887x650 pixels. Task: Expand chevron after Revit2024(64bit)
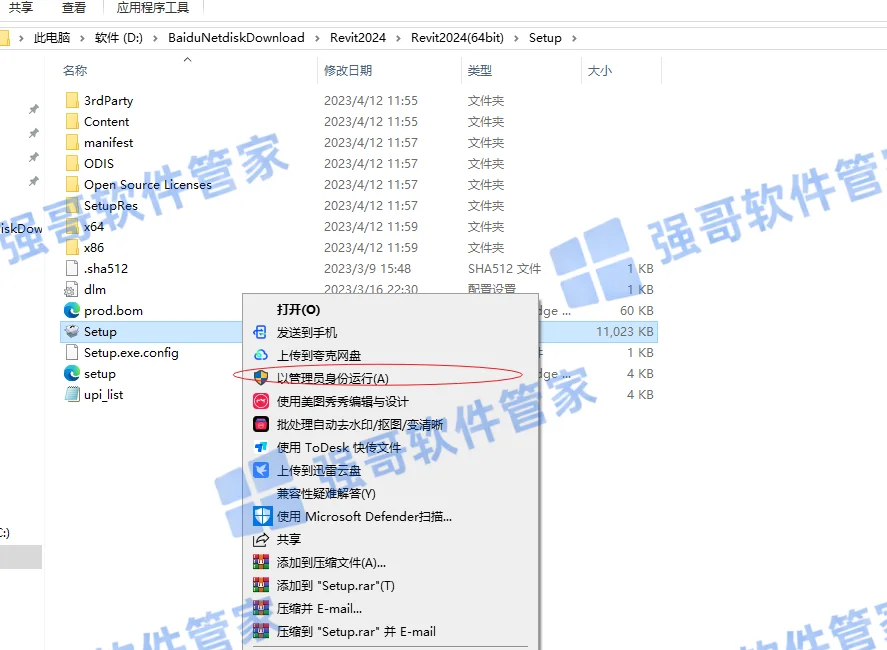516,38
